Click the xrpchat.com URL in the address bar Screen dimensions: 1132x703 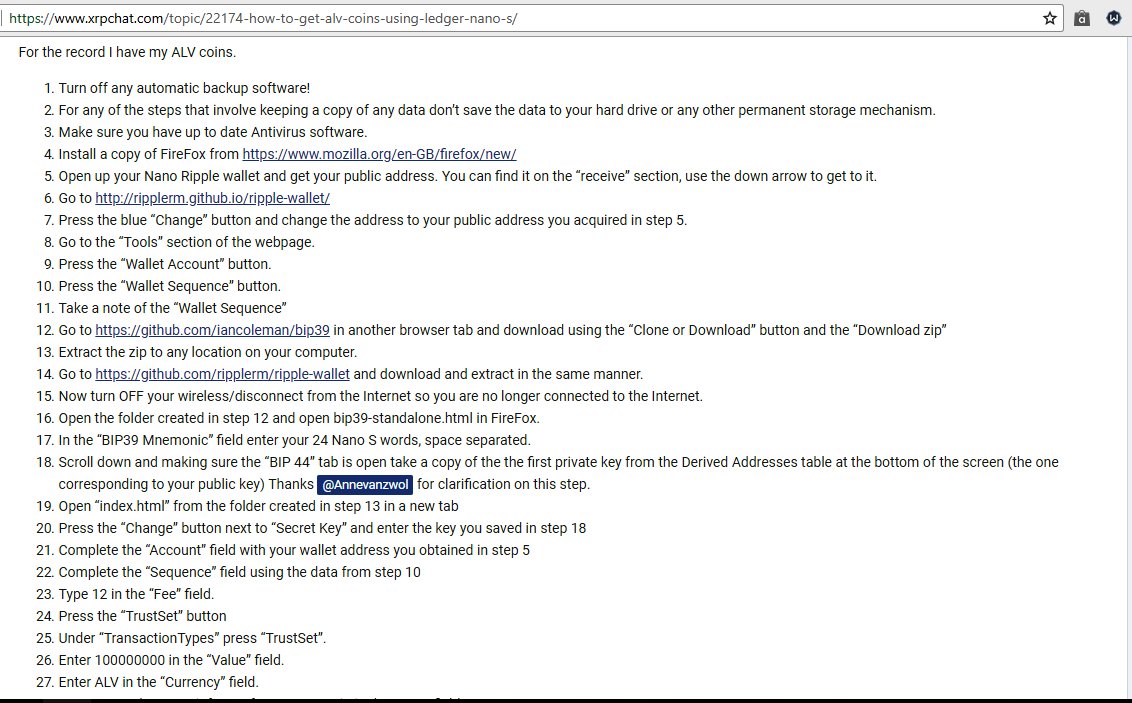click(263, 18)
